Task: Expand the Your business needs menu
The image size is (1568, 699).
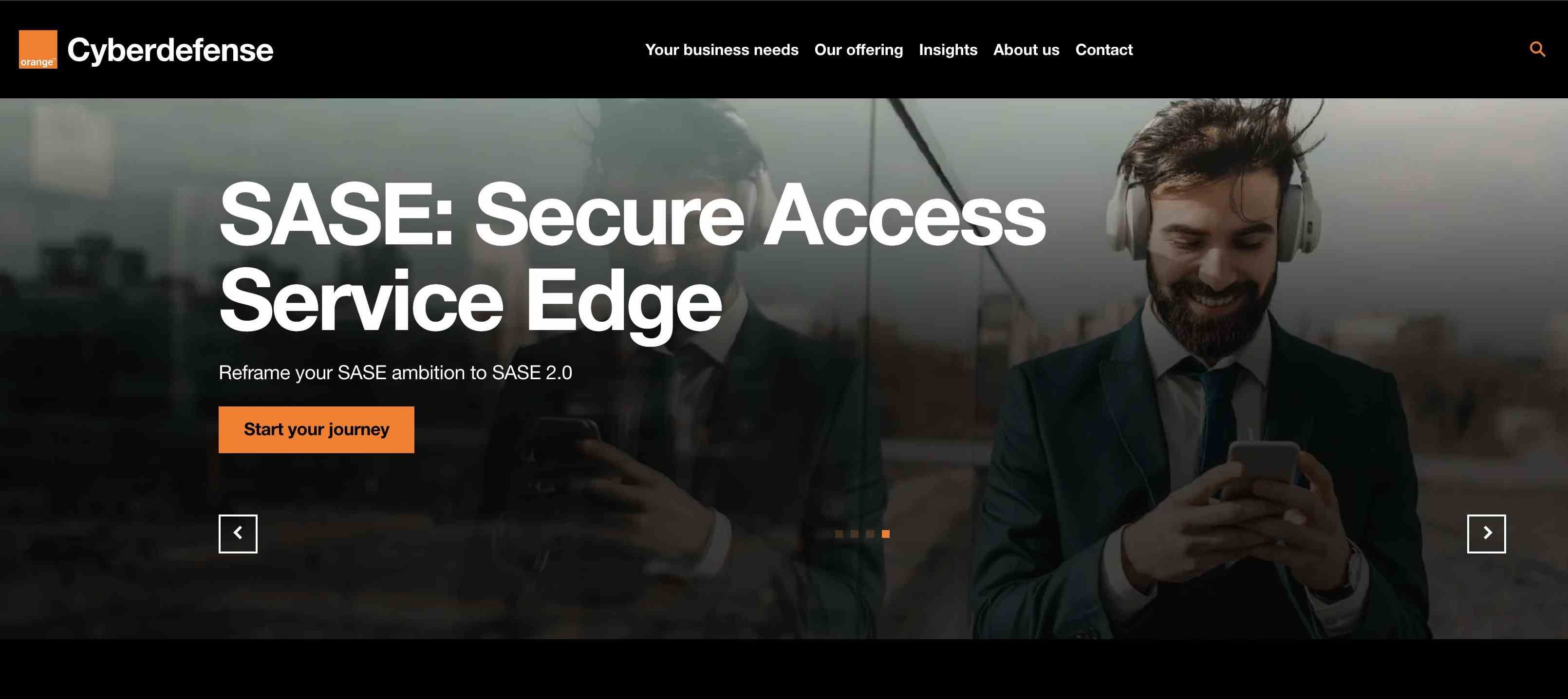Action: tap(722, 50)
